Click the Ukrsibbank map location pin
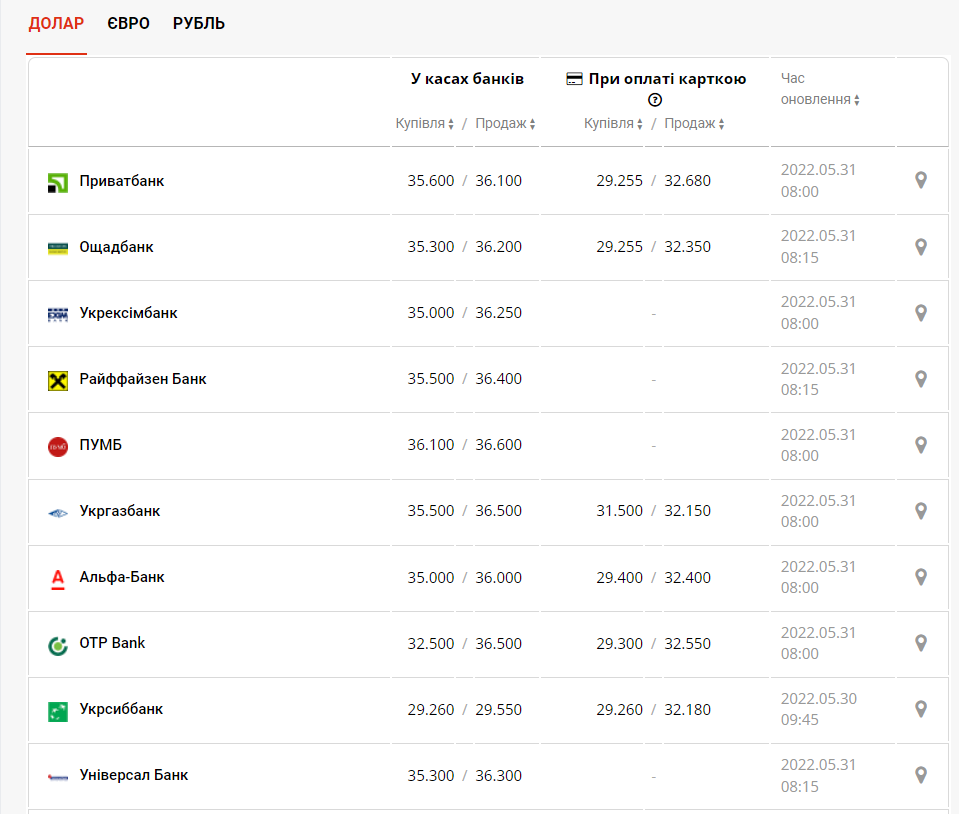 pos(921,709)
